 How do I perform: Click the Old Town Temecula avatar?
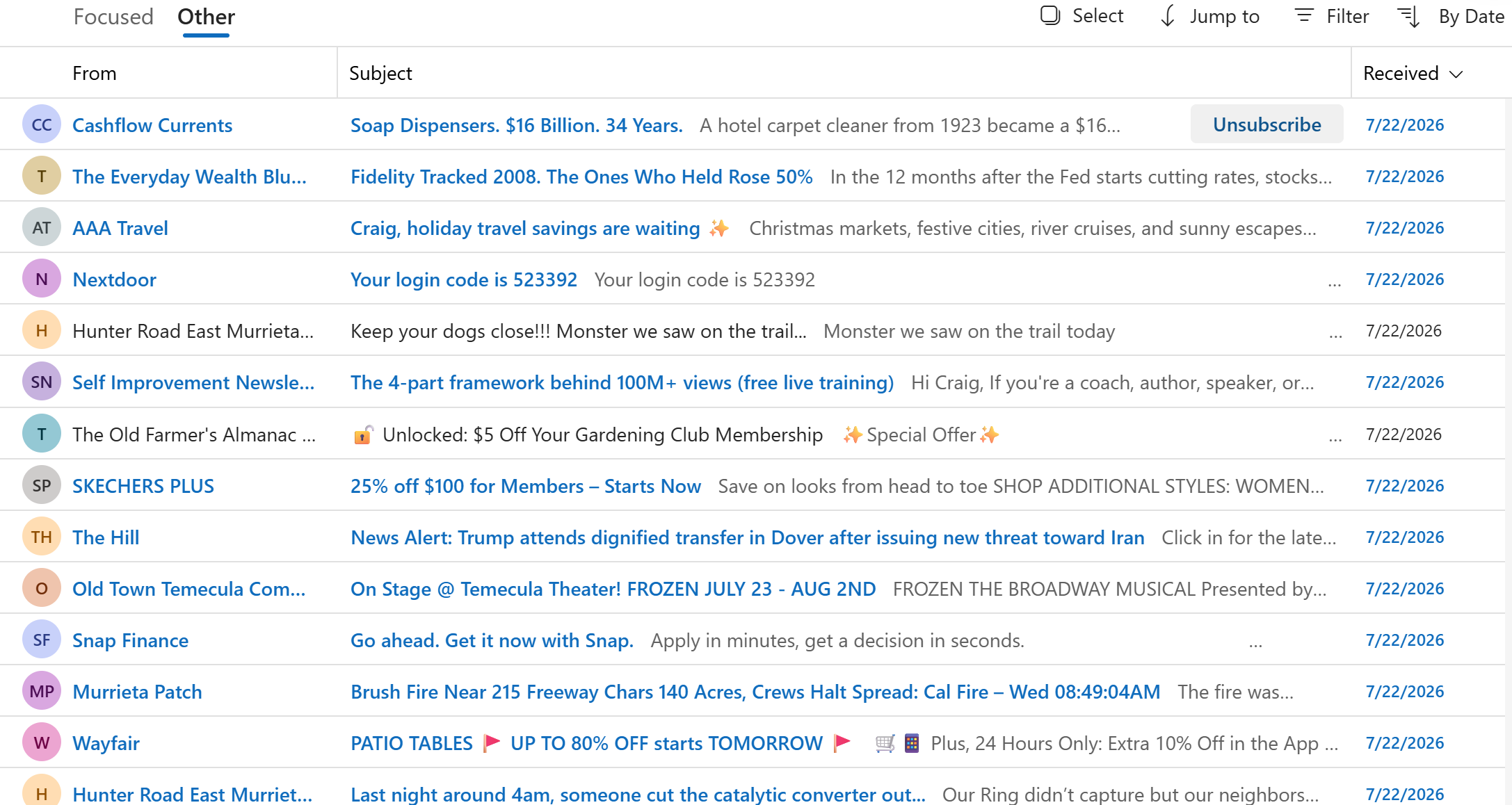click(42, 589)
